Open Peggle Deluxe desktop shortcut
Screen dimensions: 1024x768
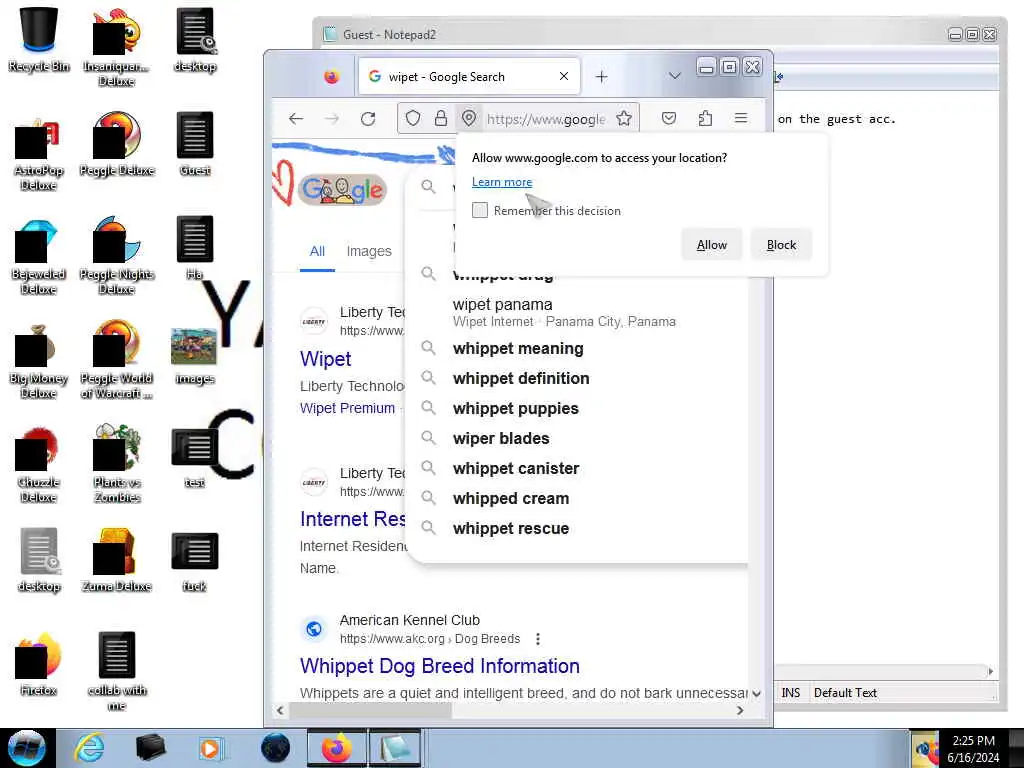tap(116, 144)
